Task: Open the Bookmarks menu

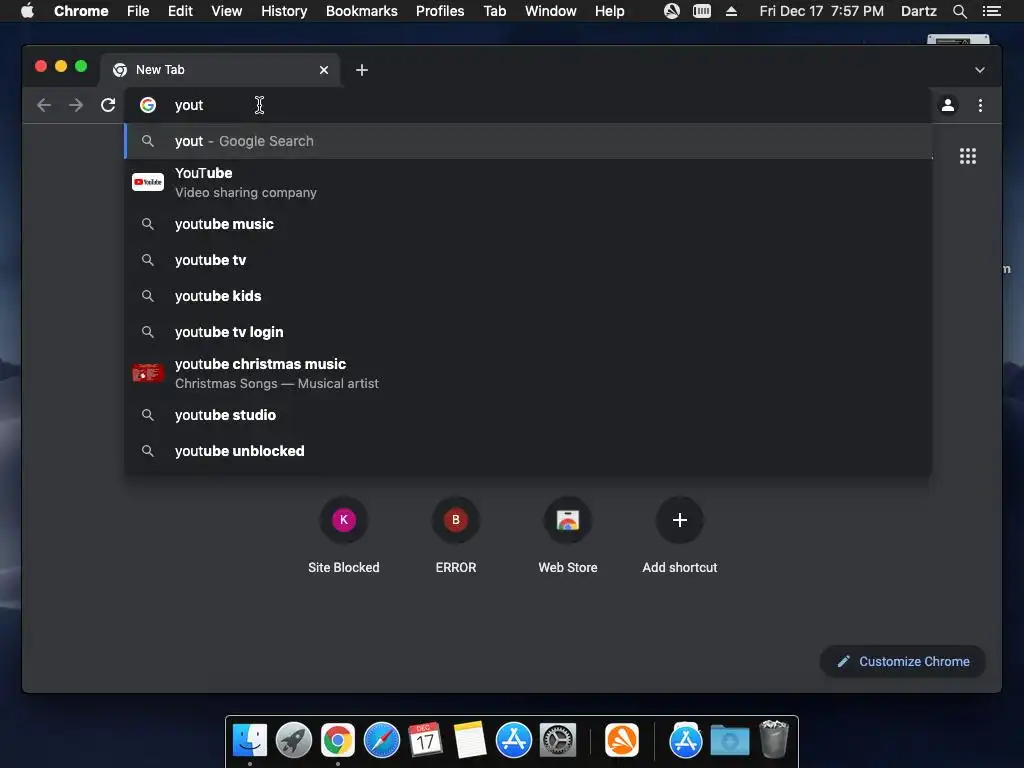Action: click(362, 11)
